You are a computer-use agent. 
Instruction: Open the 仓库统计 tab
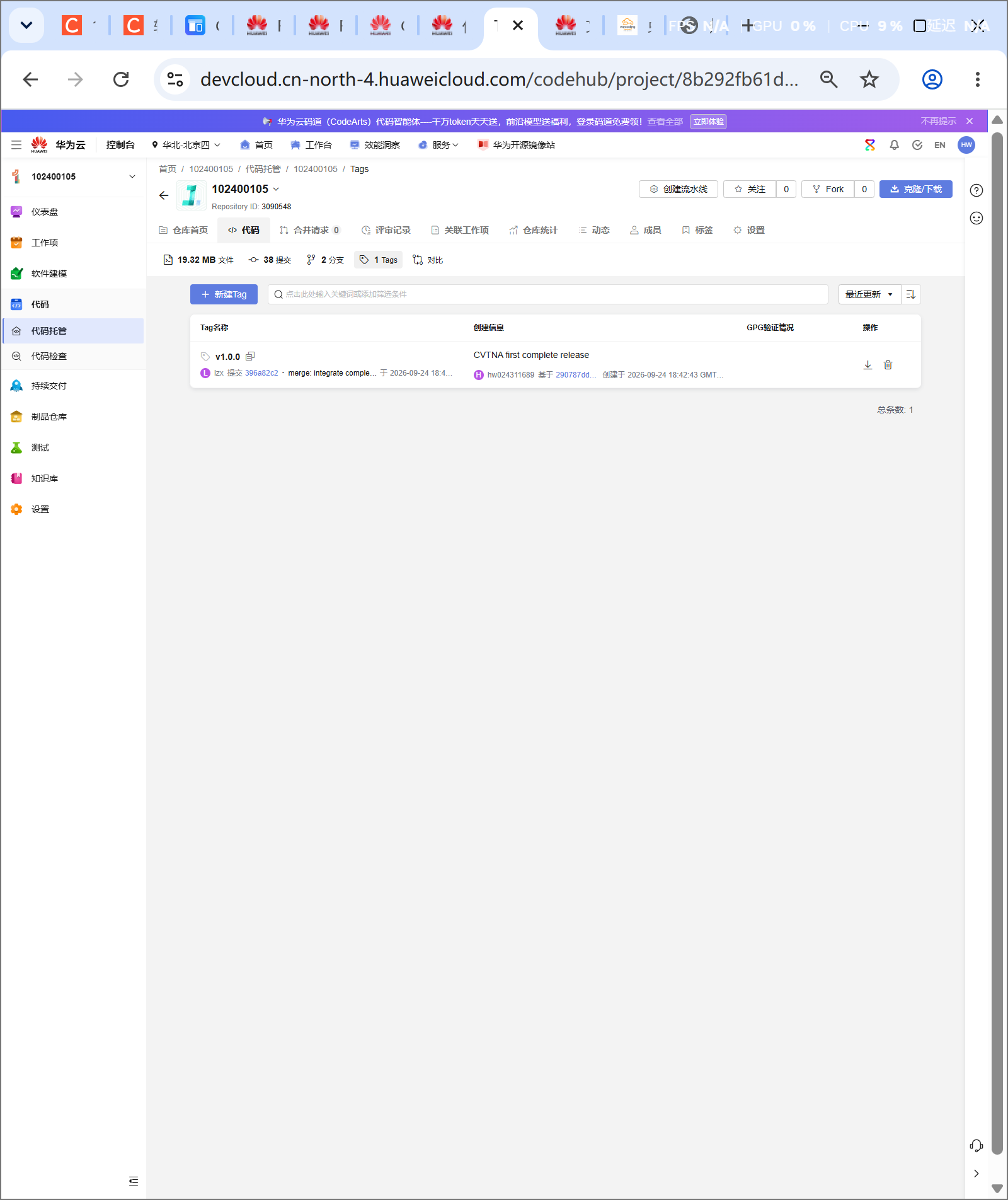click(x=533, y=230)
